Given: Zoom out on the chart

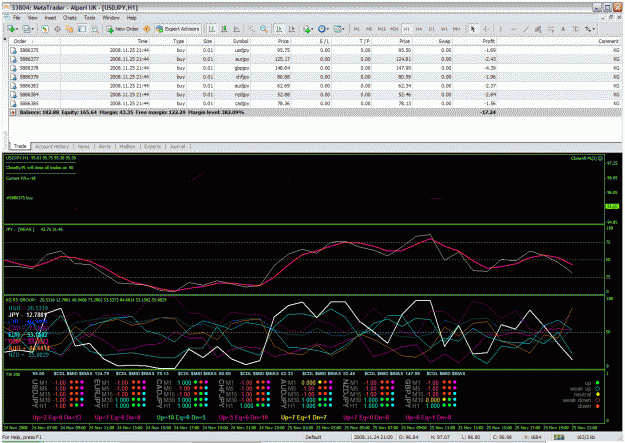Looking at the screenshot, I should 263,29.
